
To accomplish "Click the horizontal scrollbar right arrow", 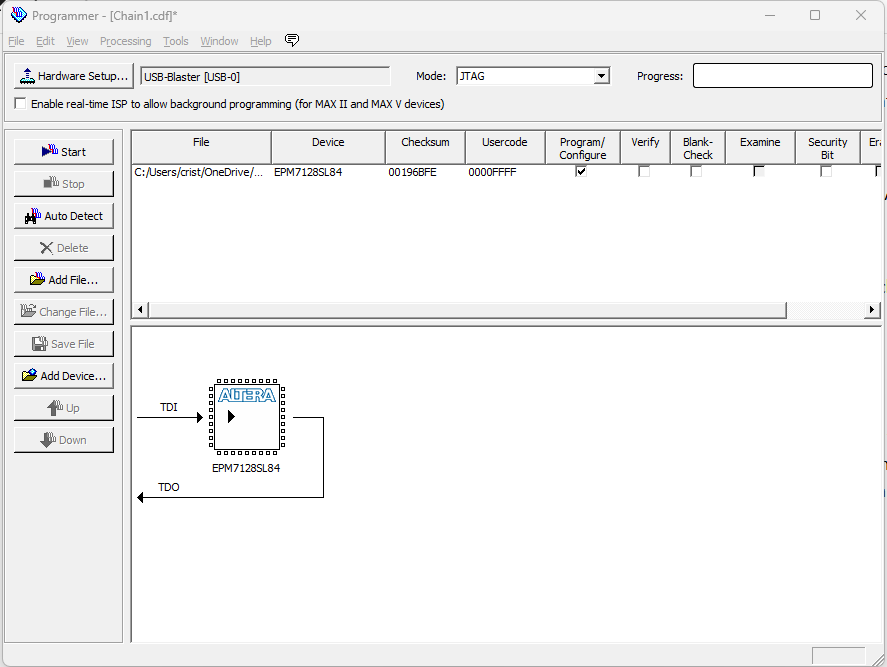I will tap(872, 310).
